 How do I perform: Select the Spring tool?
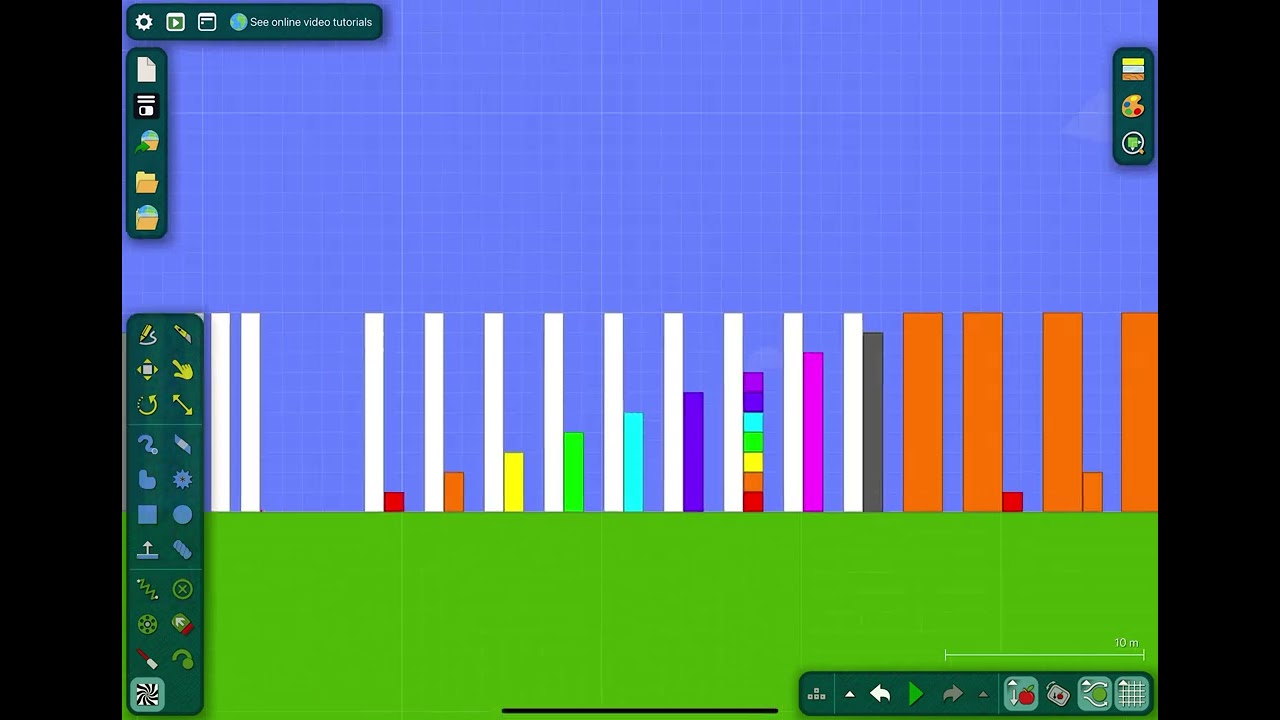coord(147,589)
